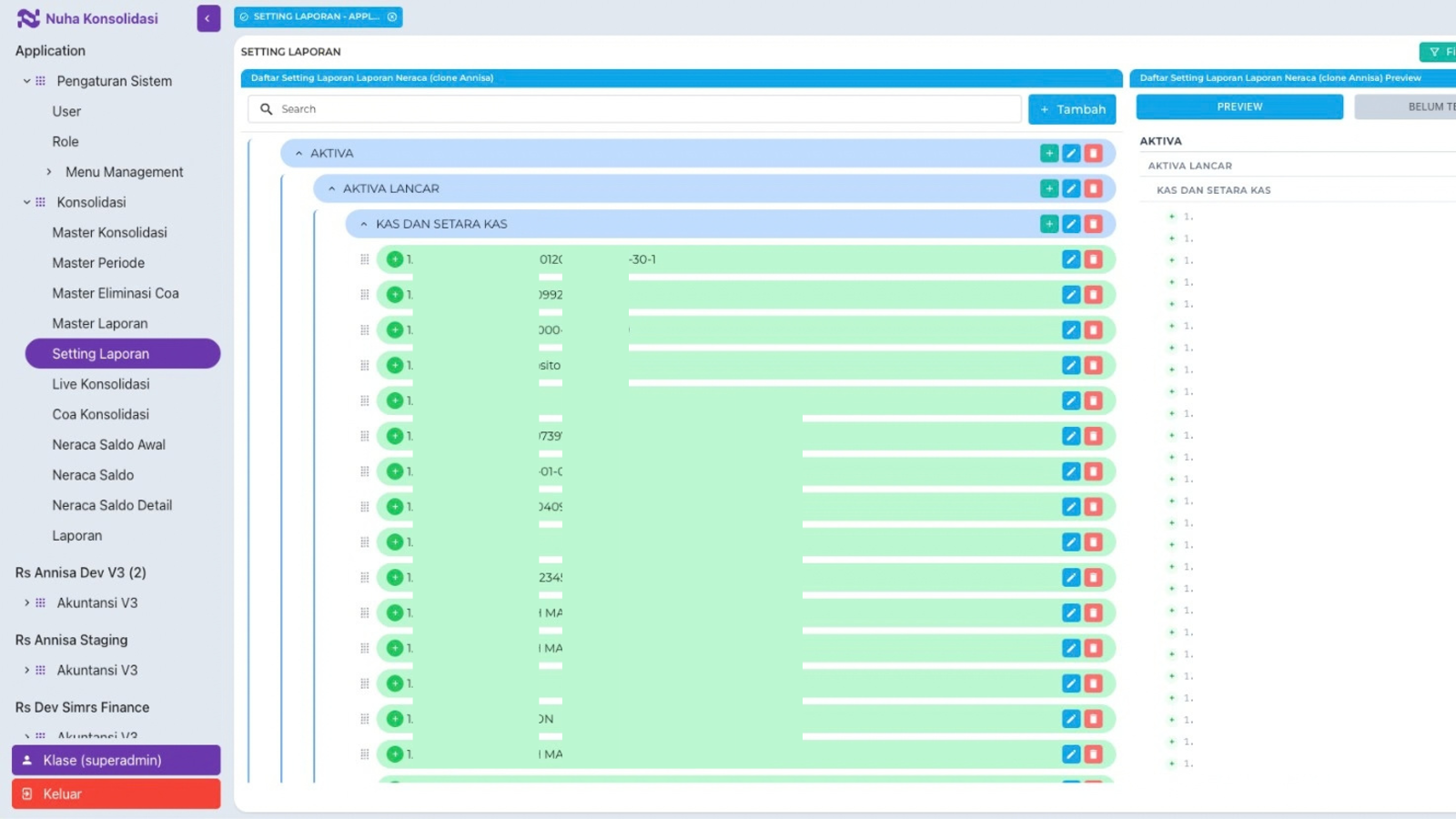Image resolution: width=1456 pixels, height=819 pixels.
Task: Delete the AKTIVA LANCAR group
Action: [1093, 188]
